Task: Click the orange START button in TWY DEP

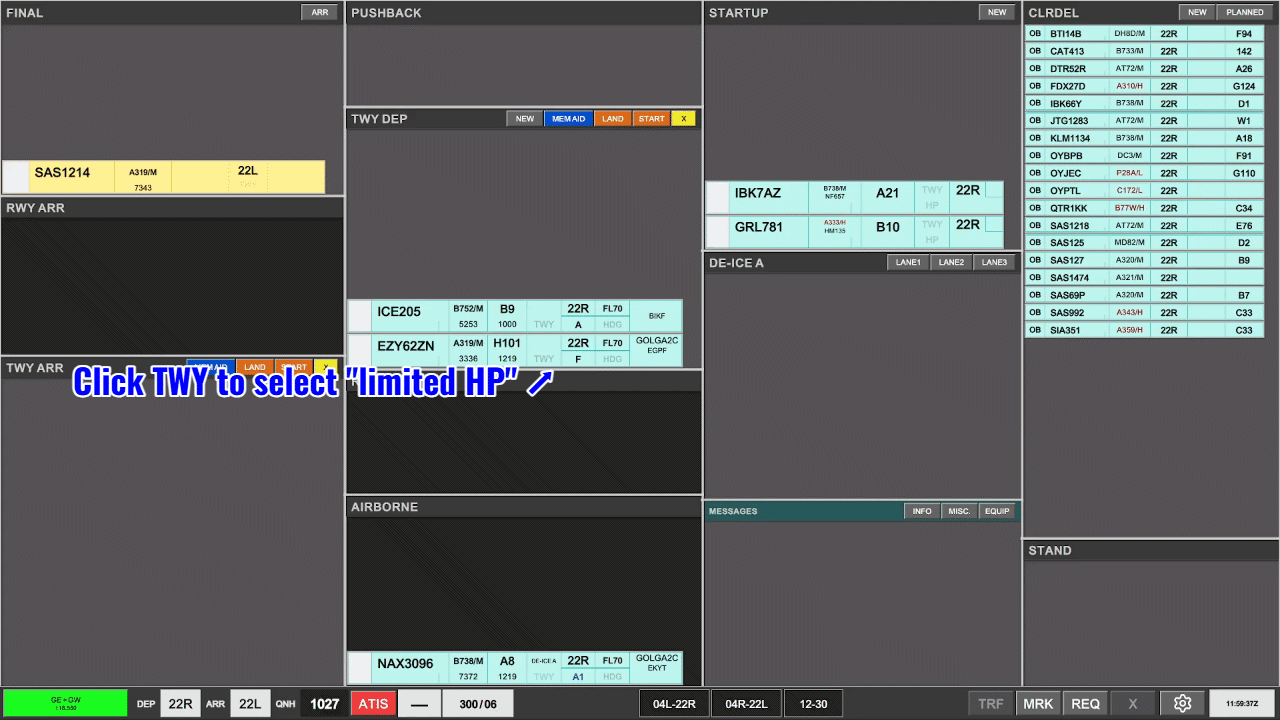Action: pos(651,119)
